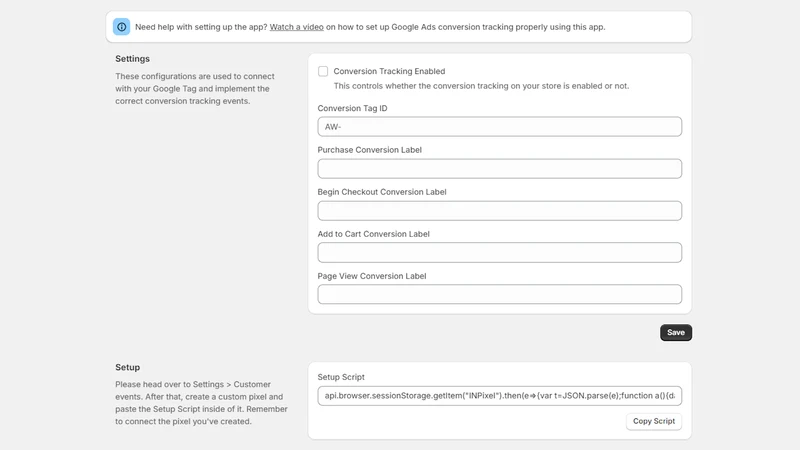Select the Page View Conversion Label field
Viewport: 800px width, 450px height.
tap(499, 294)
